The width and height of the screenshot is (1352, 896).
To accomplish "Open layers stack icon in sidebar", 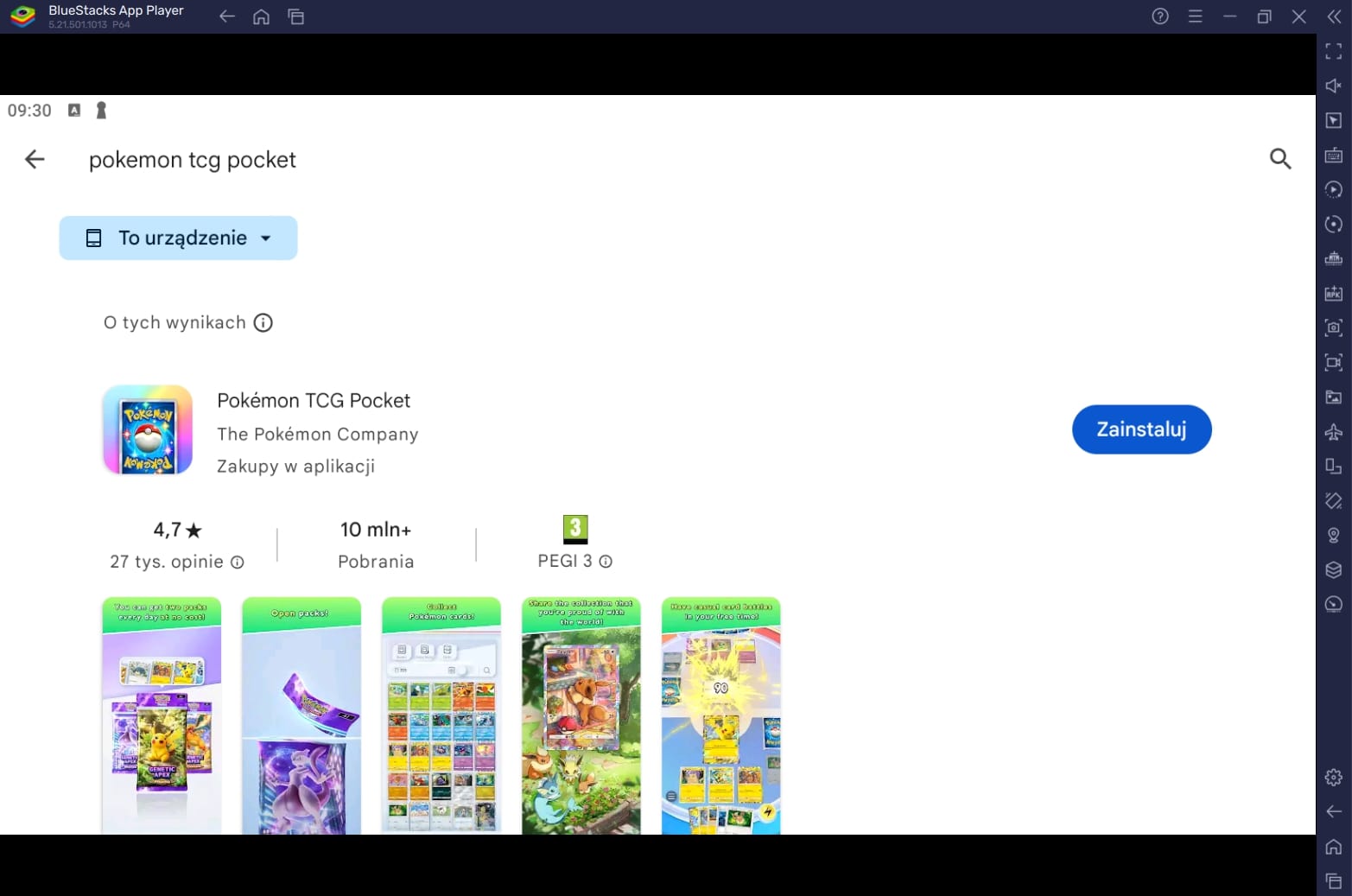I will point(1334,570).
